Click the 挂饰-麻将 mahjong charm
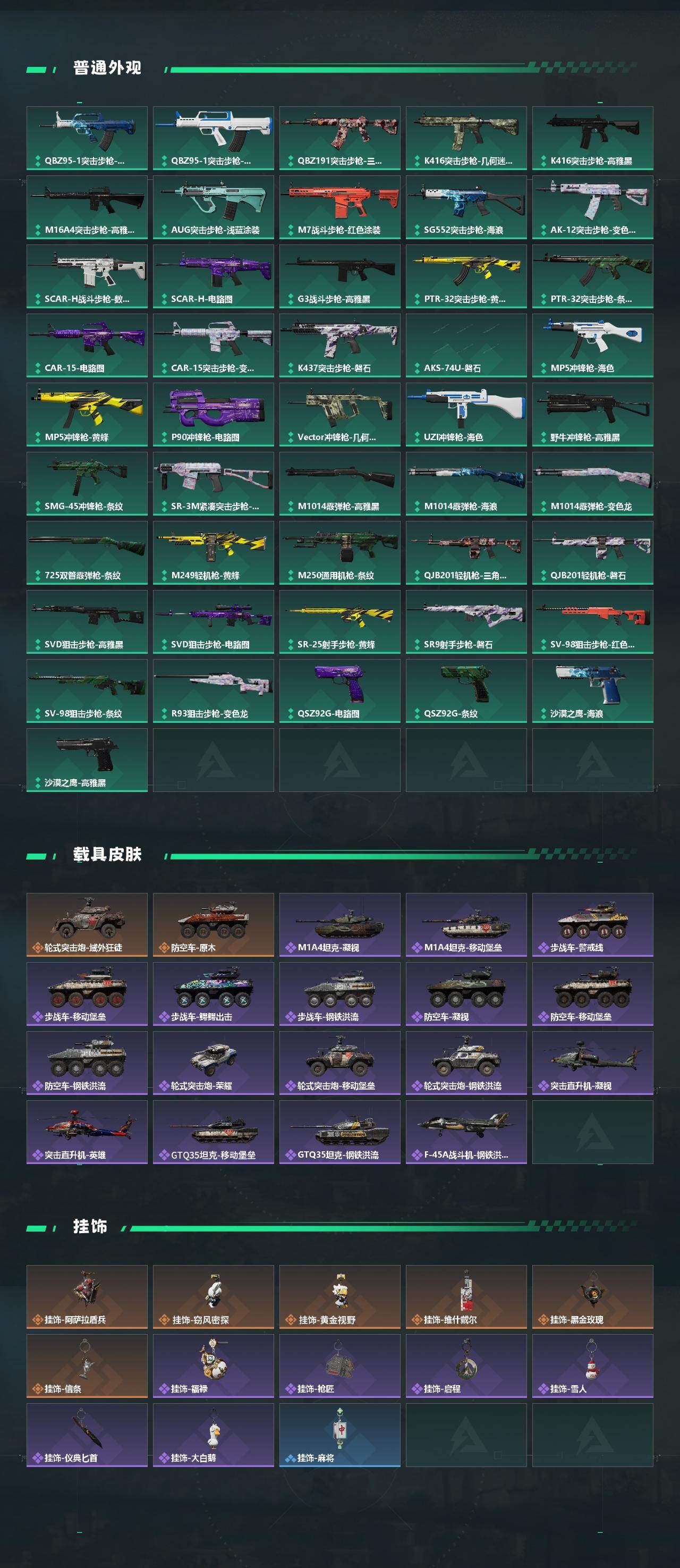Image resolution: width=680 pixels, height=1568 pixels. 340,1435
